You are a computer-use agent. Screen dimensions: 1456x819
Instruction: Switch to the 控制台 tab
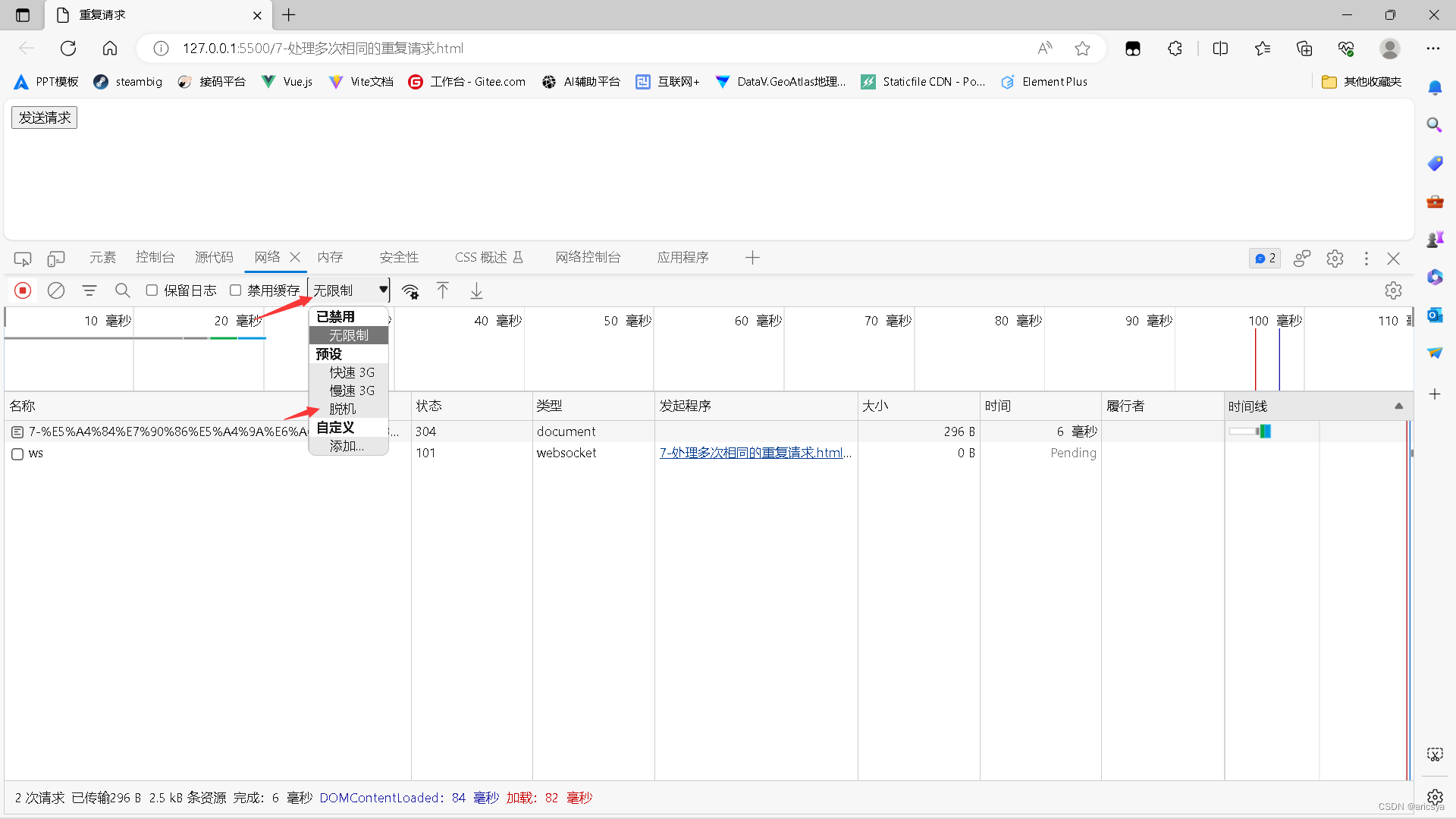[155, 257]
